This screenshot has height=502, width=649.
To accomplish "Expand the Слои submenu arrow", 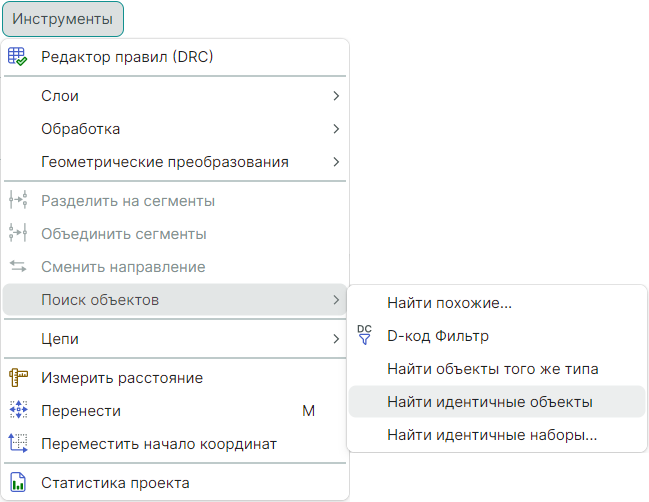I will [336, 96].
